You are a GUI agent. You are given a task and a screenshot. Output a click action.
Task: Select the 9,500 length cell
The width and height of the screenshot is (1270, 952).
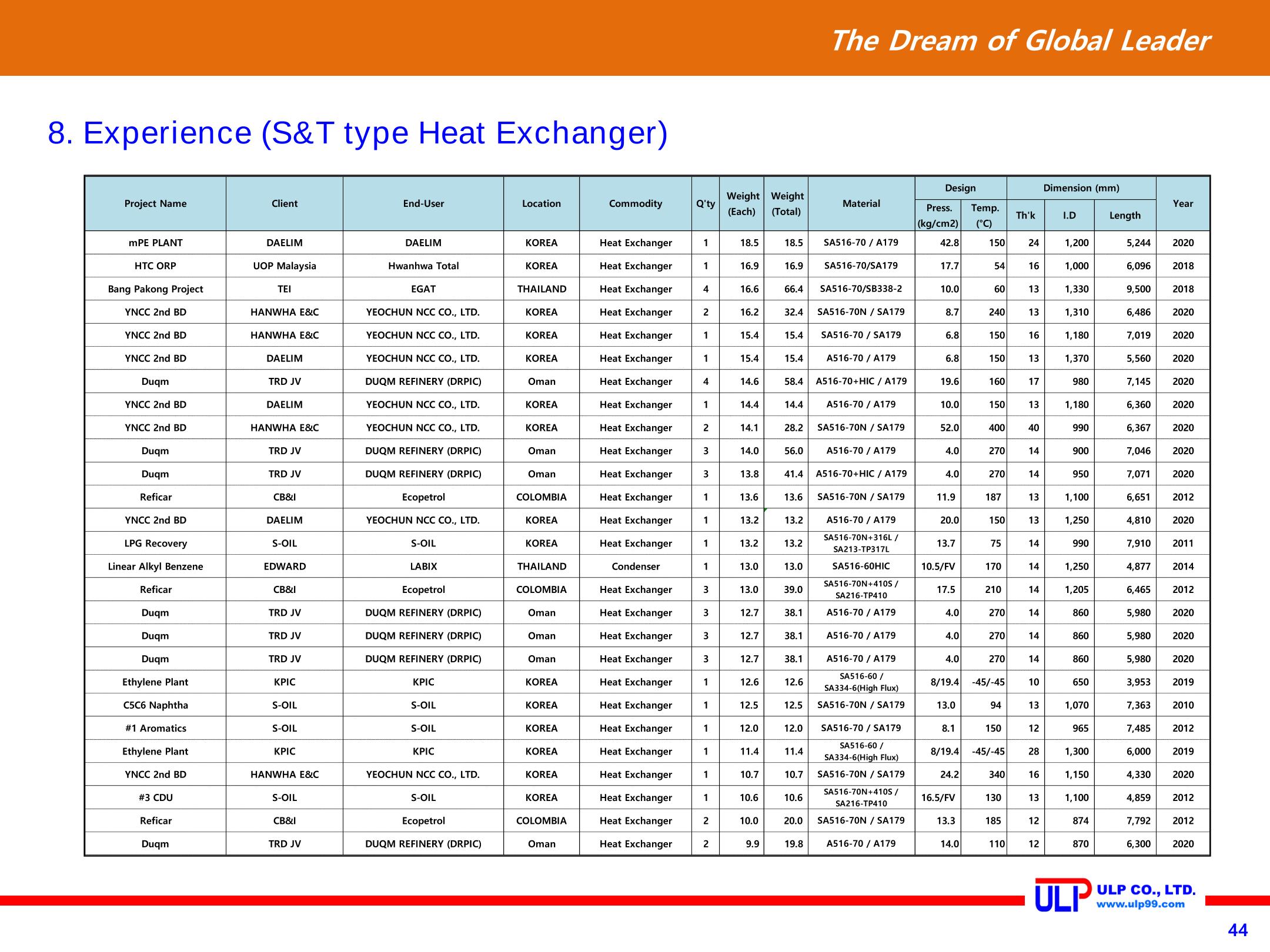1125,289
